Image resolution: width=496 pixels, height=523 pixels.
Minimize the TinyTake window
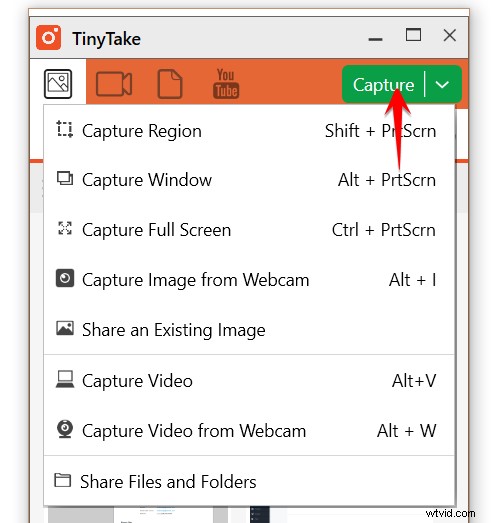[375, 39]
